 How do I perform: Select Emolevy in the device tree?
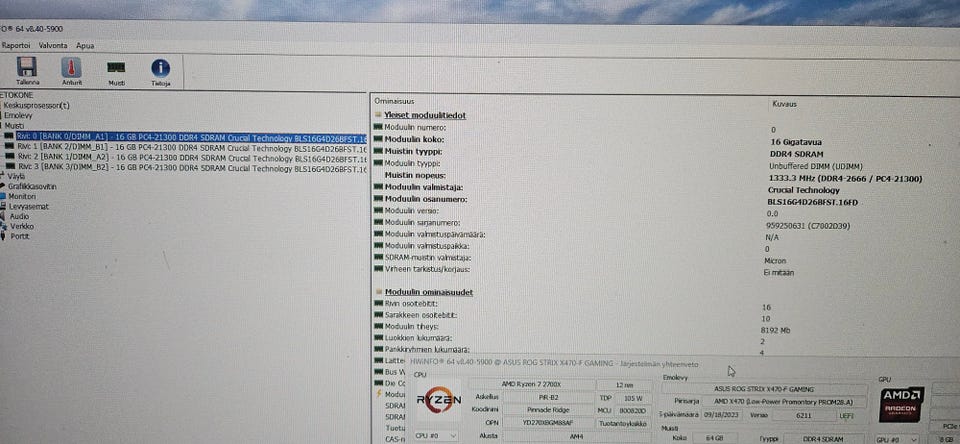click(x=18, y=115)
